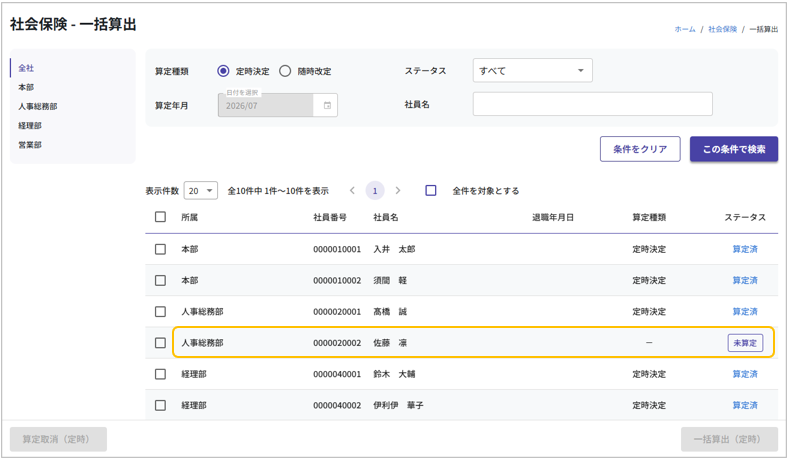Click the 未算定 status for 佐藤 凜
789x460 pixels.
(745, 343)
